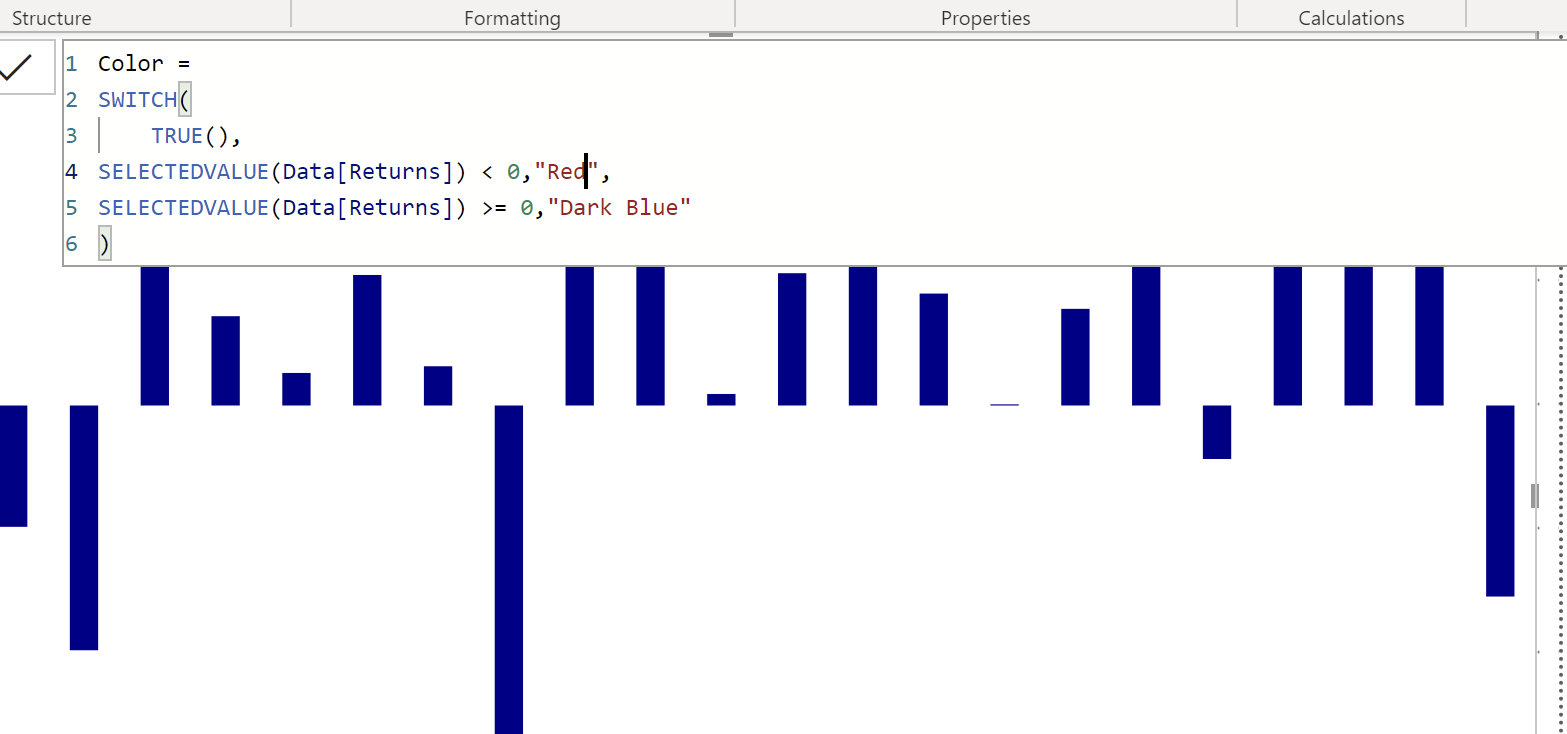Open the Structure ribbon group label
The height and width of the screenshot is (734, 1567).
click(51, 18)
